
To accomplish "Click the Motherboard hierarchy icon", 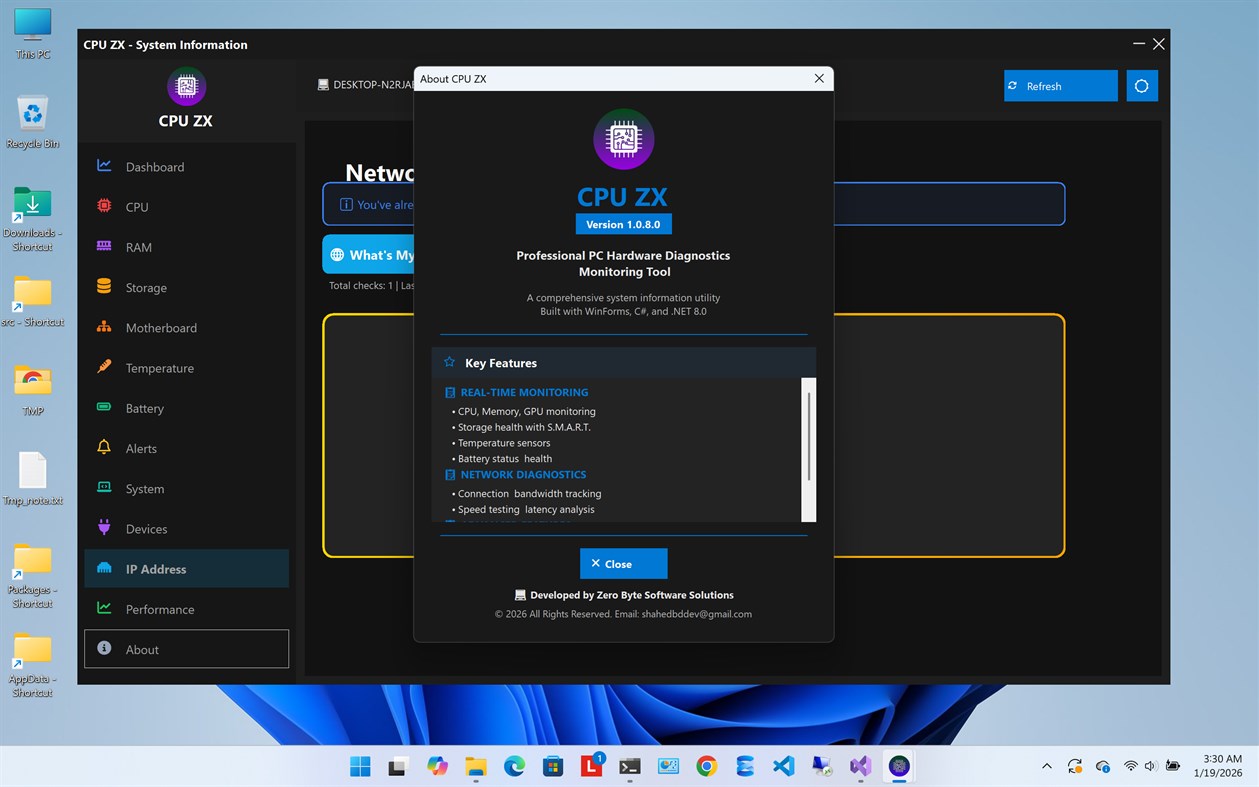I will [x=104, y=327].
